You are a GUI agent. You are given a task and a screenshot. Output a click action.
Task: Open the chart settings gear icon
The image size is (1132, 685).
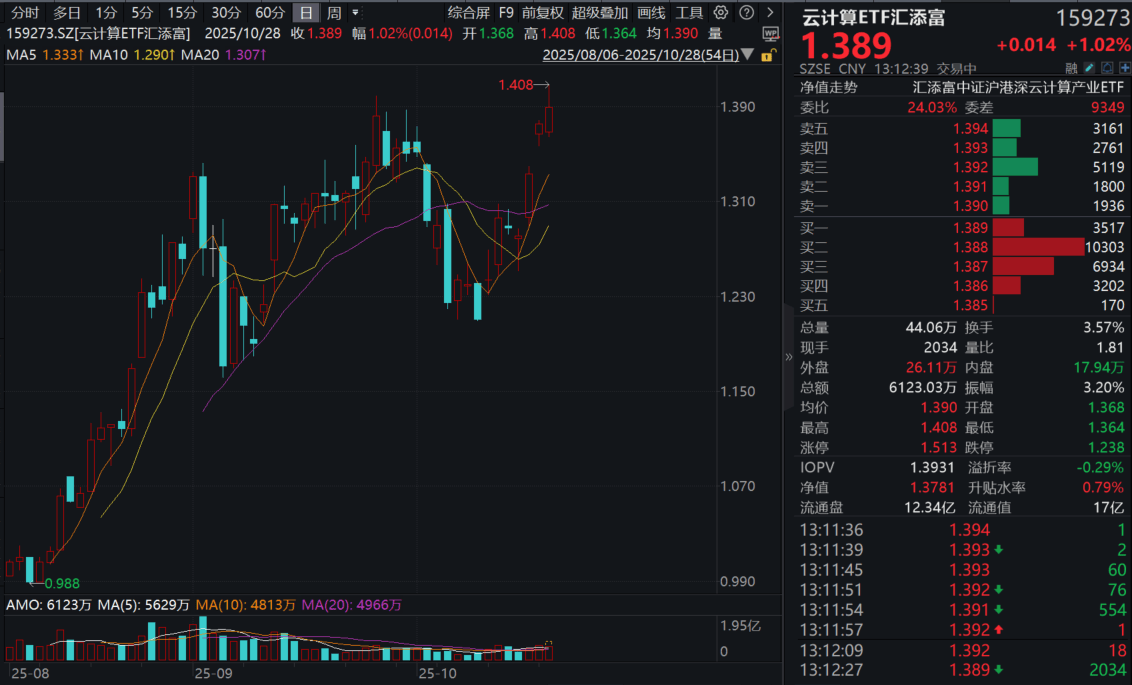pos(718,13)
